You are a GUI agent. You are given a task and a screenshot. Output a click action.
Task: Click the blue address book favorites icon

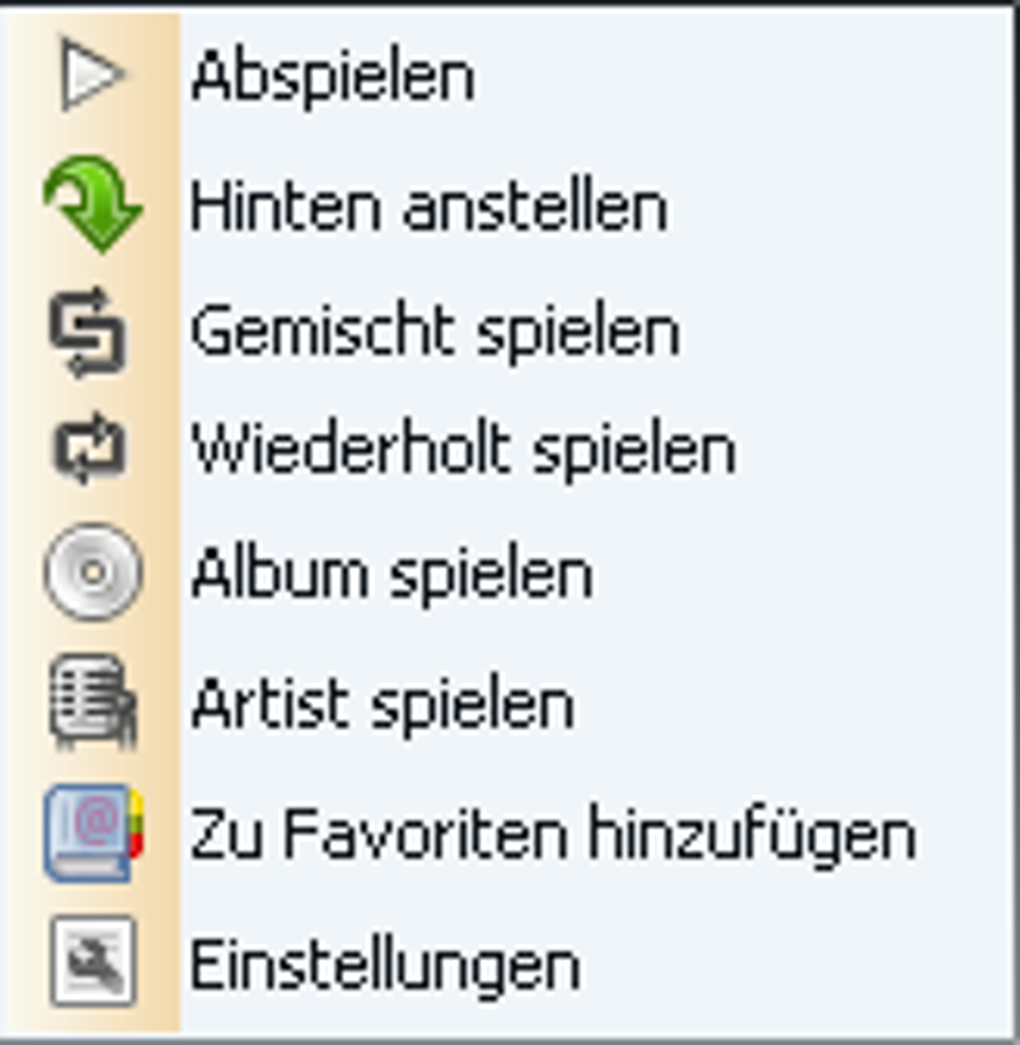click(93, 833)
